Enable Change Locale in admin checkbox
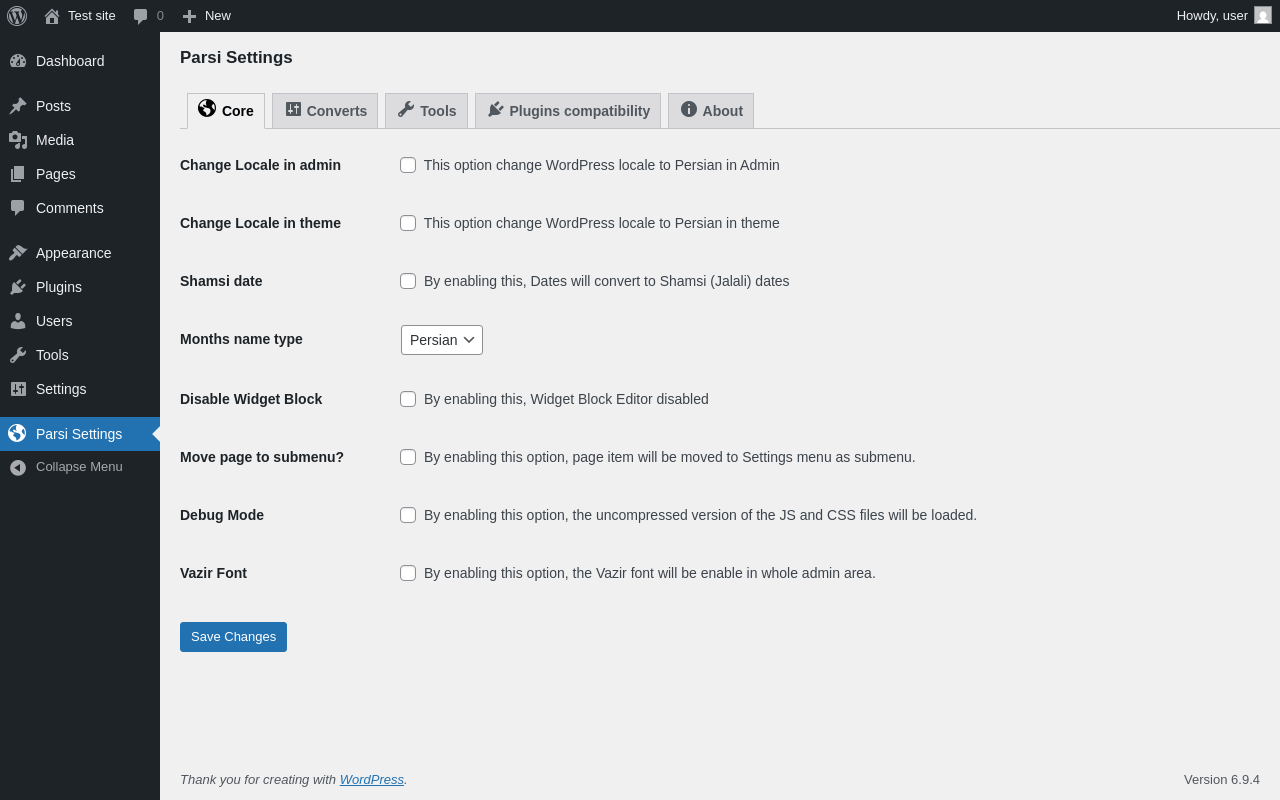The height and width of the screenshot is (800, 1280). [408, 165]
